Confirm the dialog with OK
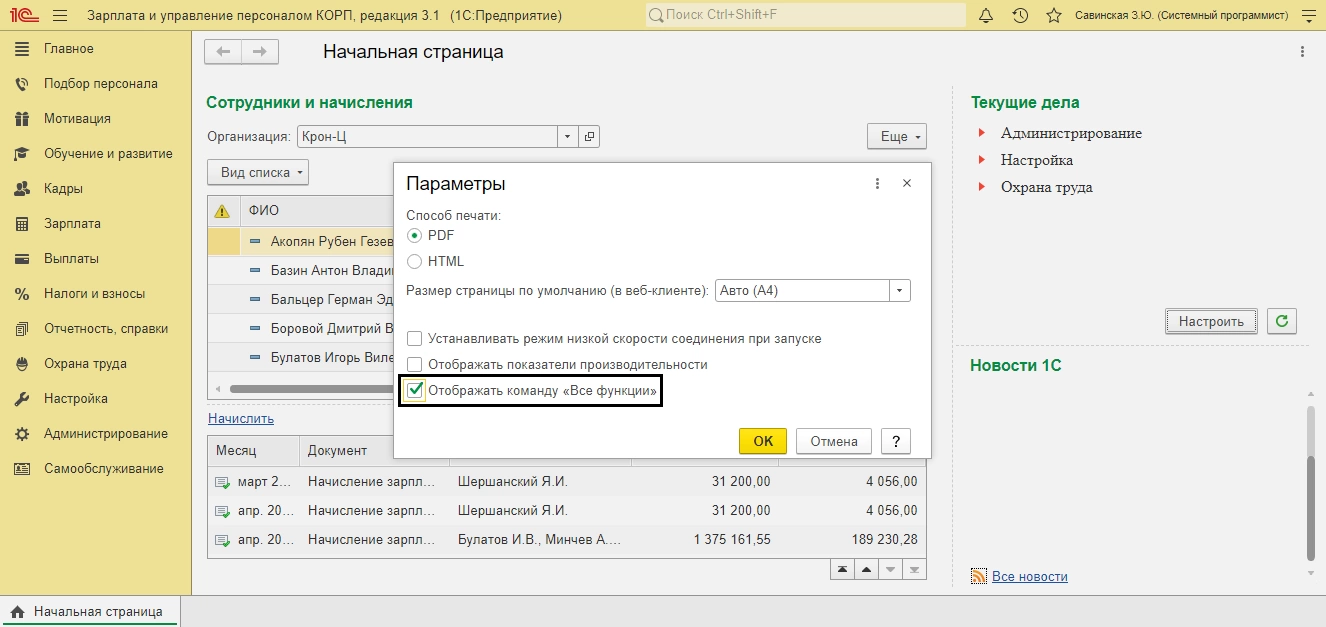This screenshot has height=627, width=1326. click(x=763, y=441)
